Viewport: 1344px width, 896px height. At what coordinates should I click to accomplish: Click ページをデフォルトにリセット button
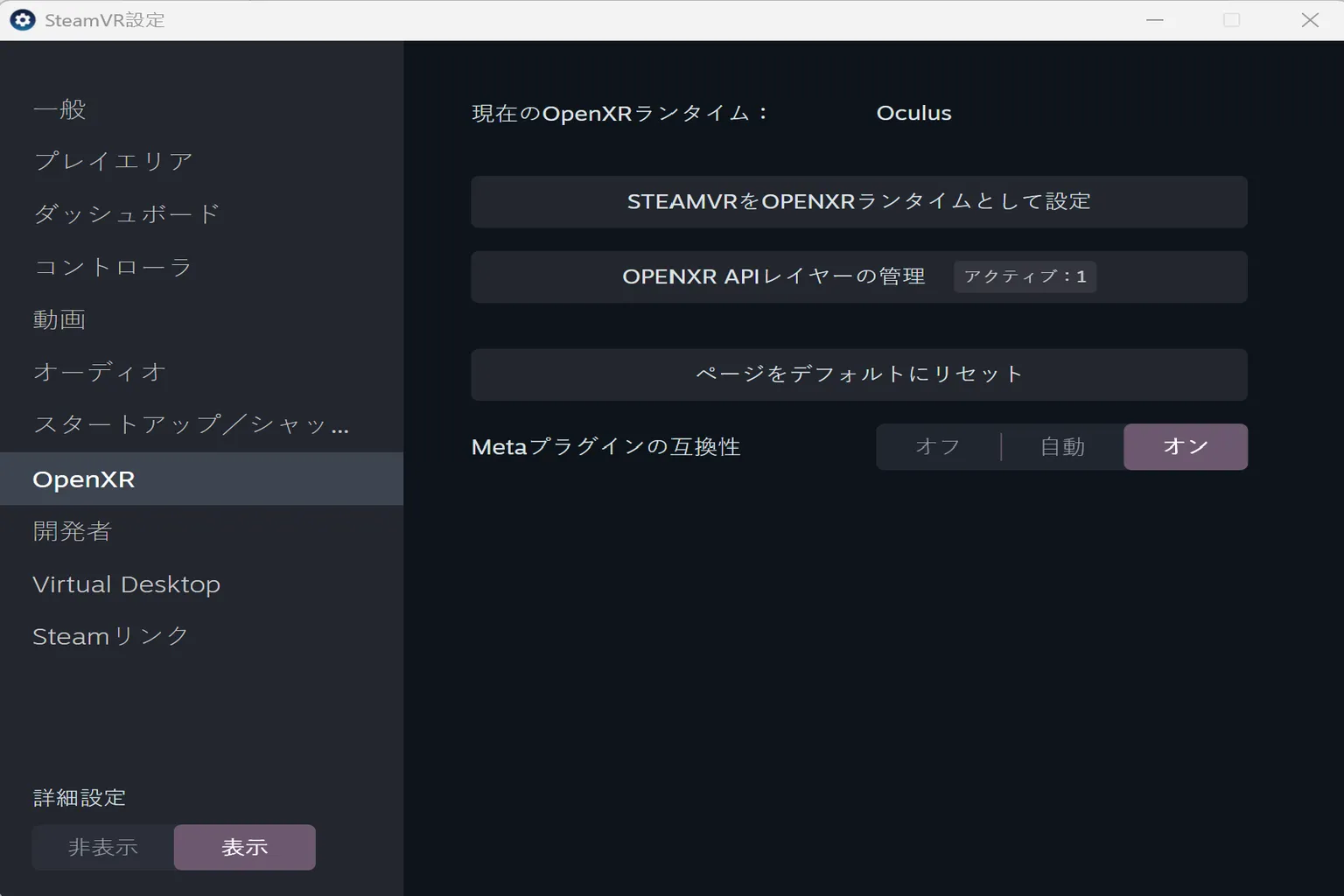(x=859, y=374)
